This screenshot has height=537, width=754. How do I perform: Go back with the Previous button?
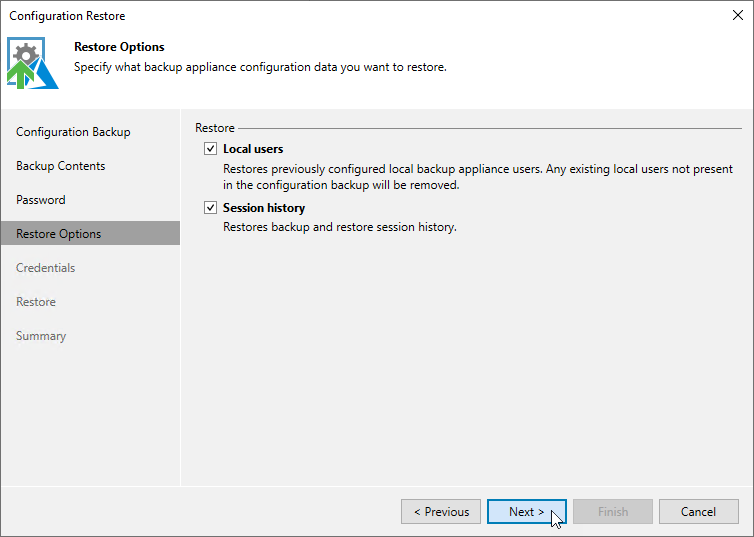441,512
